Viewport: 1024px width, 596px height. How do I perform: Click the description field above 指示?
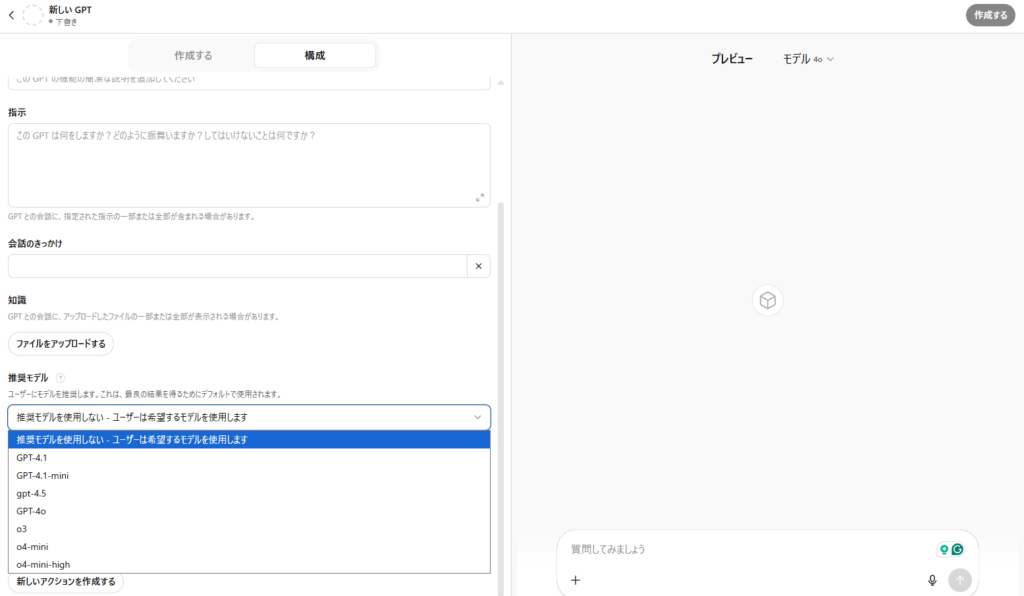click(x=249, y=81)
